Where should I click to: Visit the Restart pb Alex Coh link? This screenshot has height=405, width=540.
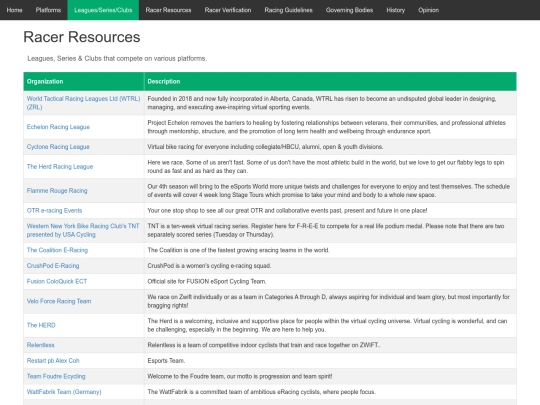(53, 361)
